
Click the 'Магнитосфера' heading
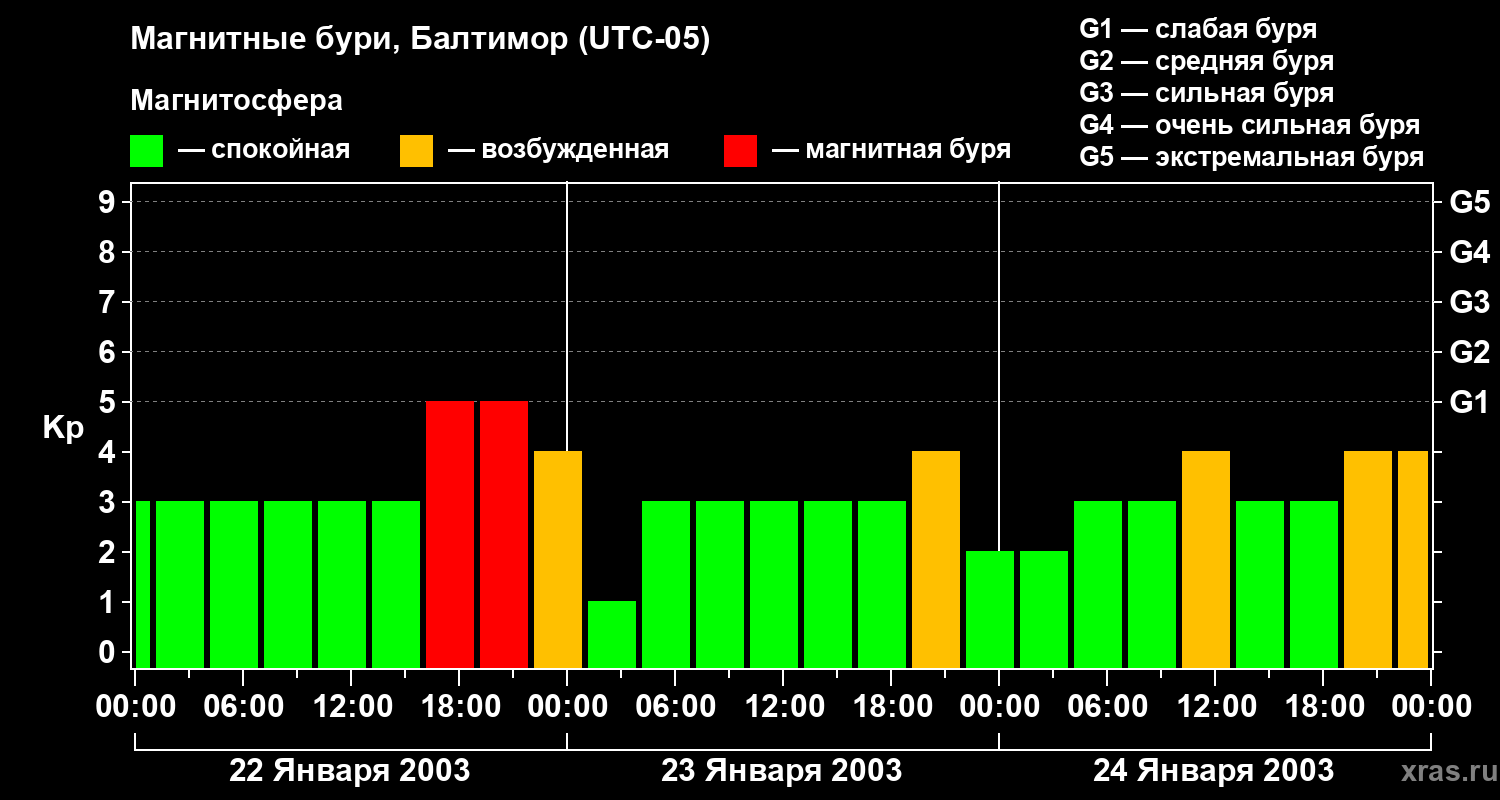(x=236, y=101)
